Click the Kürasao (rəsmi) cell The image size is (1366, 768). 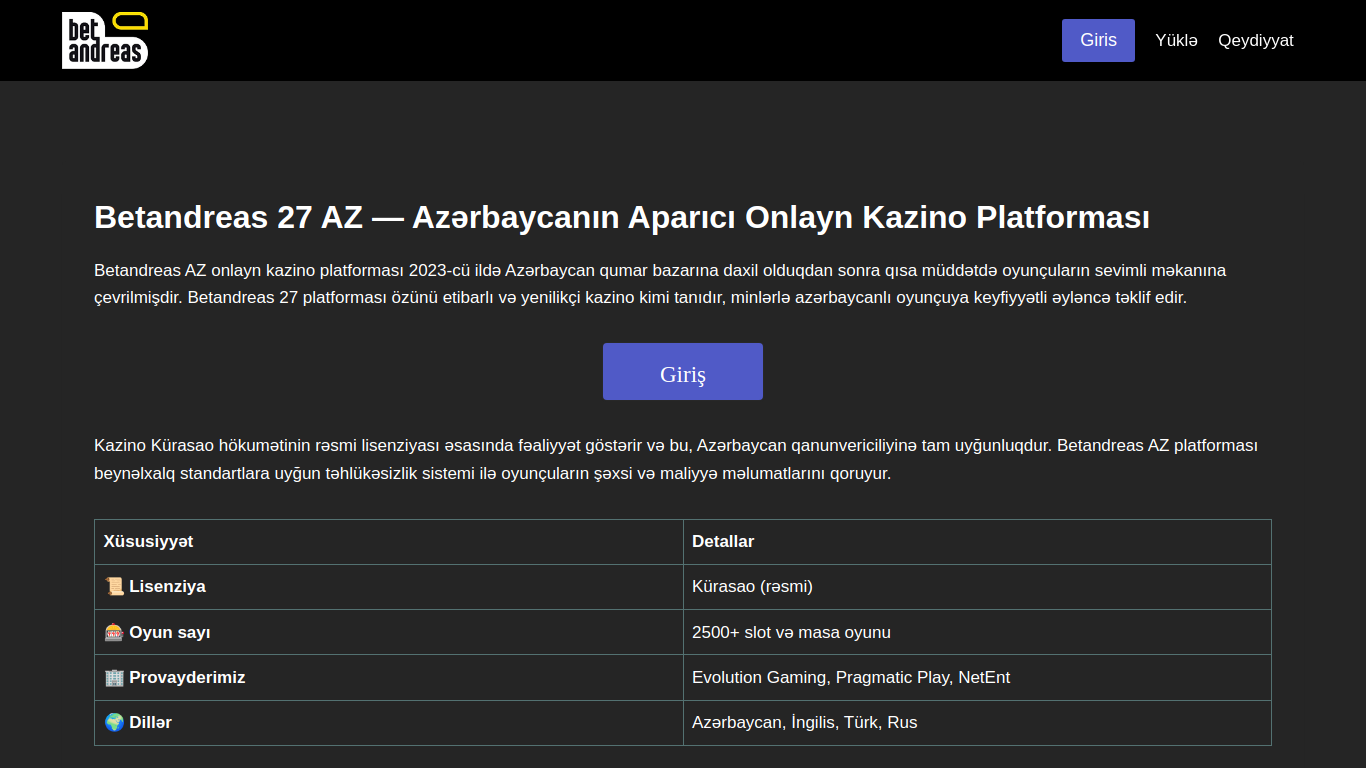pyautogui.click(x=977, y=587)
